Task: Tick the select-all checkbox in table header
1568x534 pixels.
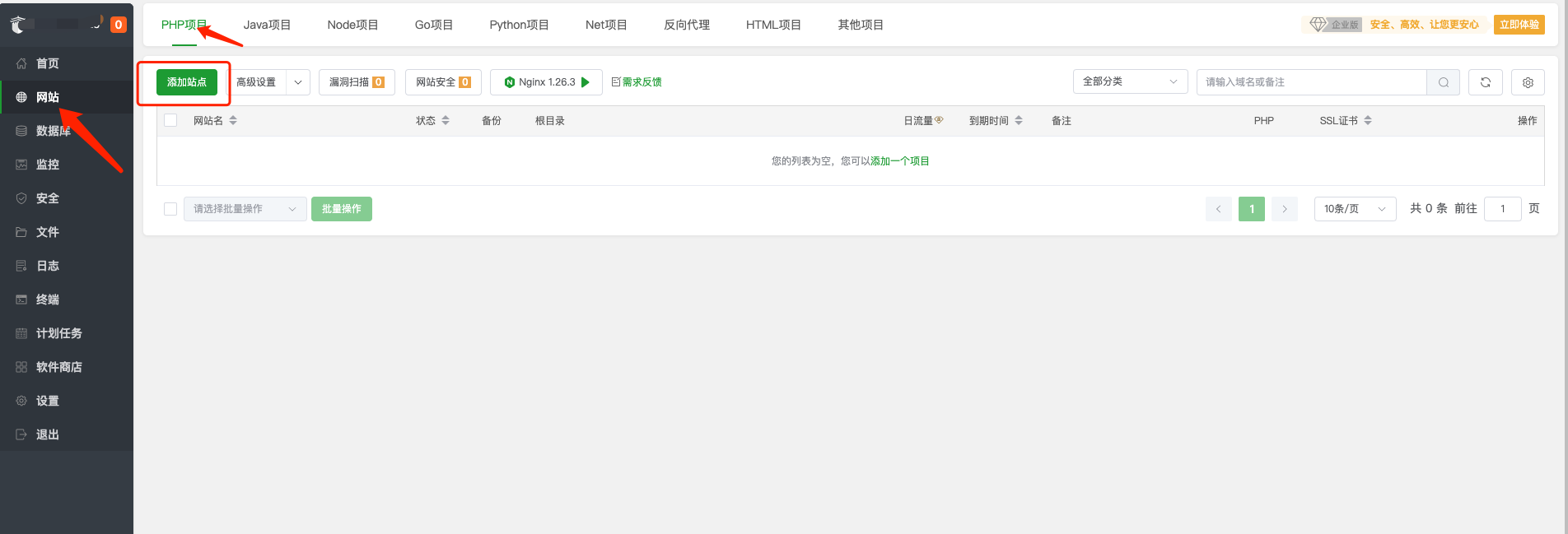Action: [x=170, y=120]
